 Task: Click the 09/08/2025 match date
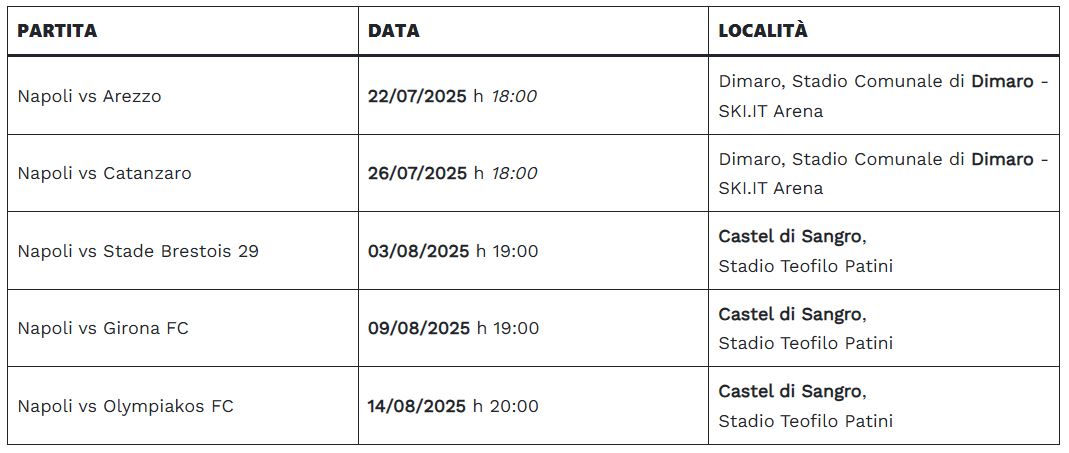coord(418,328)
